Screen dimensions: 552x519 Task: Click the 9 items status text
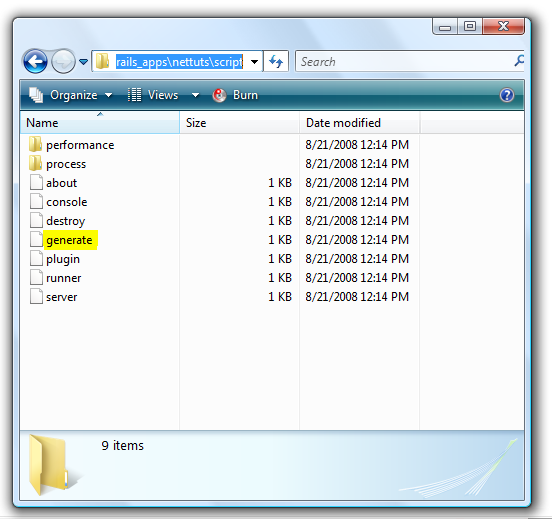(123, 446)
